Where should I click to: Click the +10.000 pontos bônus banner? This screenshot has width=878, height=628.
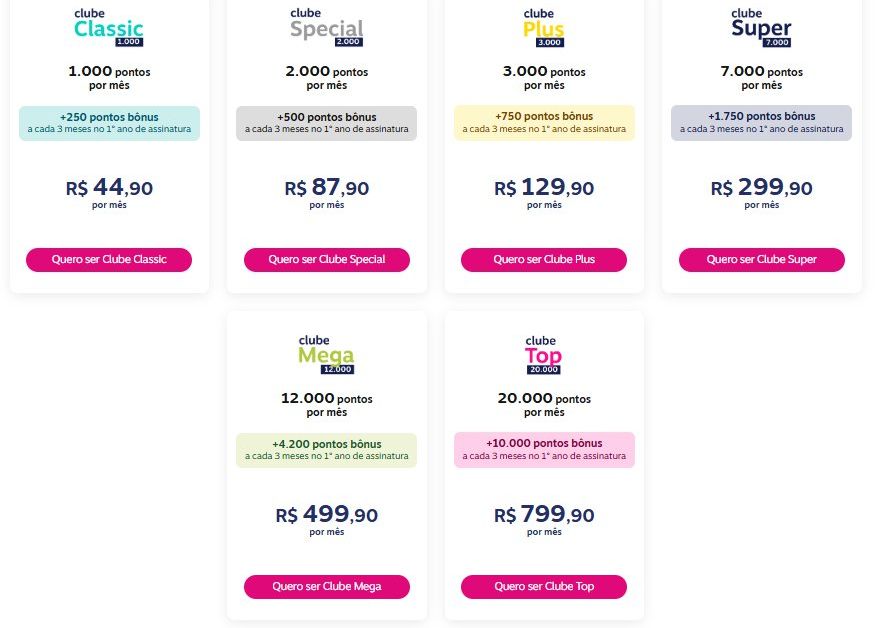coord(544,450)
